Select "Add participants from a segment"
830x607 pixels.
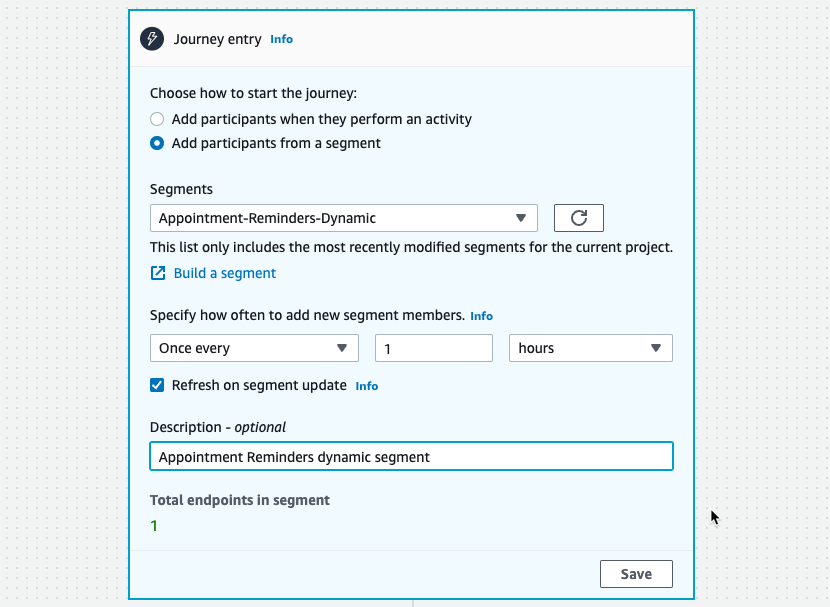coord(156,143)
